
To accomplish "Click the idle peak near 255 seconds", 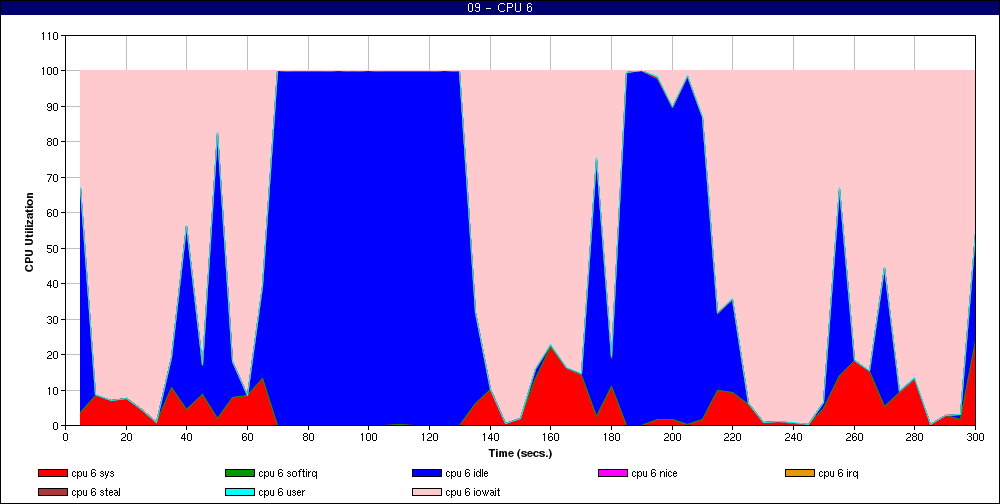I will (x=839, y=188).
